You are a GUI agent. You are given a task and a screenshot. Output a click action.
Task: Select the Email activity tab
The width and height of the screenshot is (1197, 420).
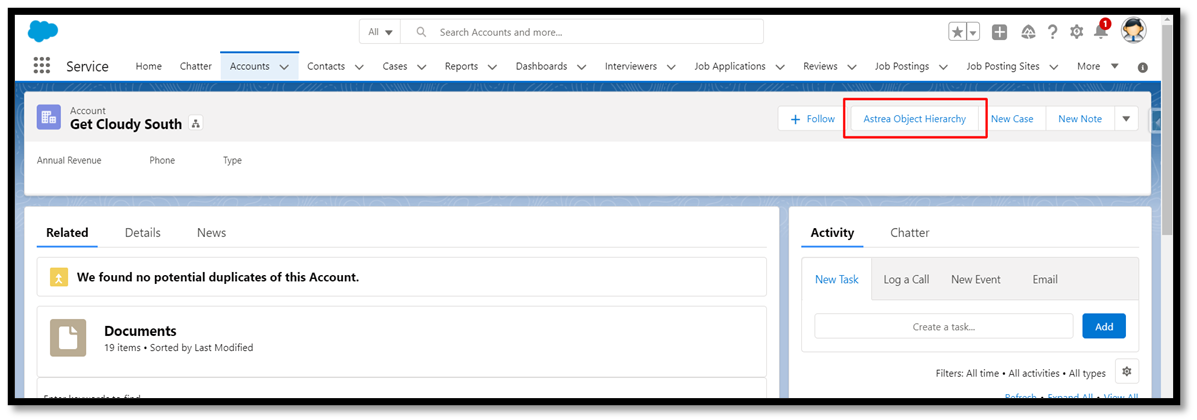point(1045,279)
